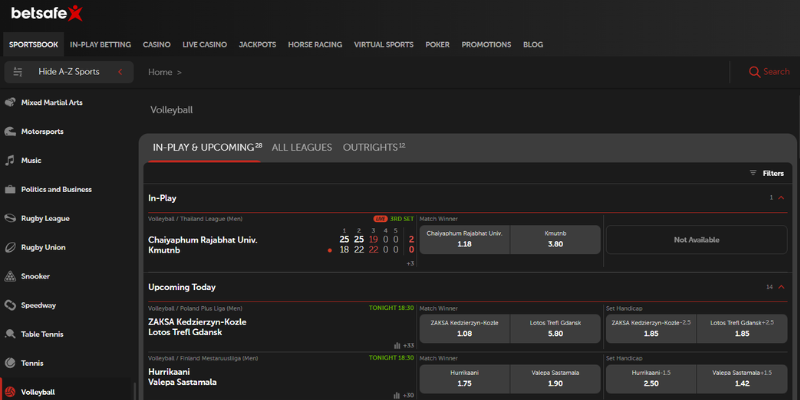Image resolution: width=800 pixels, height=400 pixels.
Task: Bet on ZAKSA Kedzierzyn-Kozle match winner 1.08
Action: (464, 329)
